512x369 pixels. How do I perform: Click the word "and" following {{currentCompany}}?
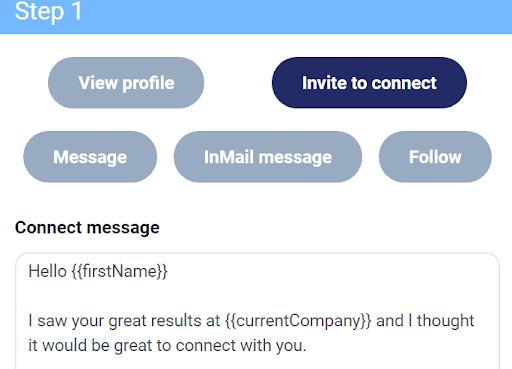(390, 321)
